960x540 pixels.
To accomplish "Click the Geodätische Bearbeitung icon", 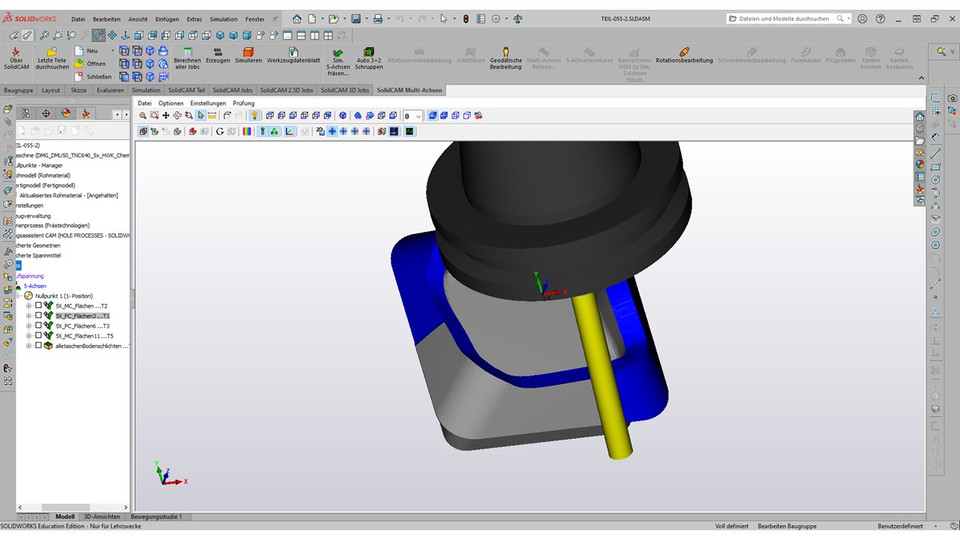I will tap(506, 57).
